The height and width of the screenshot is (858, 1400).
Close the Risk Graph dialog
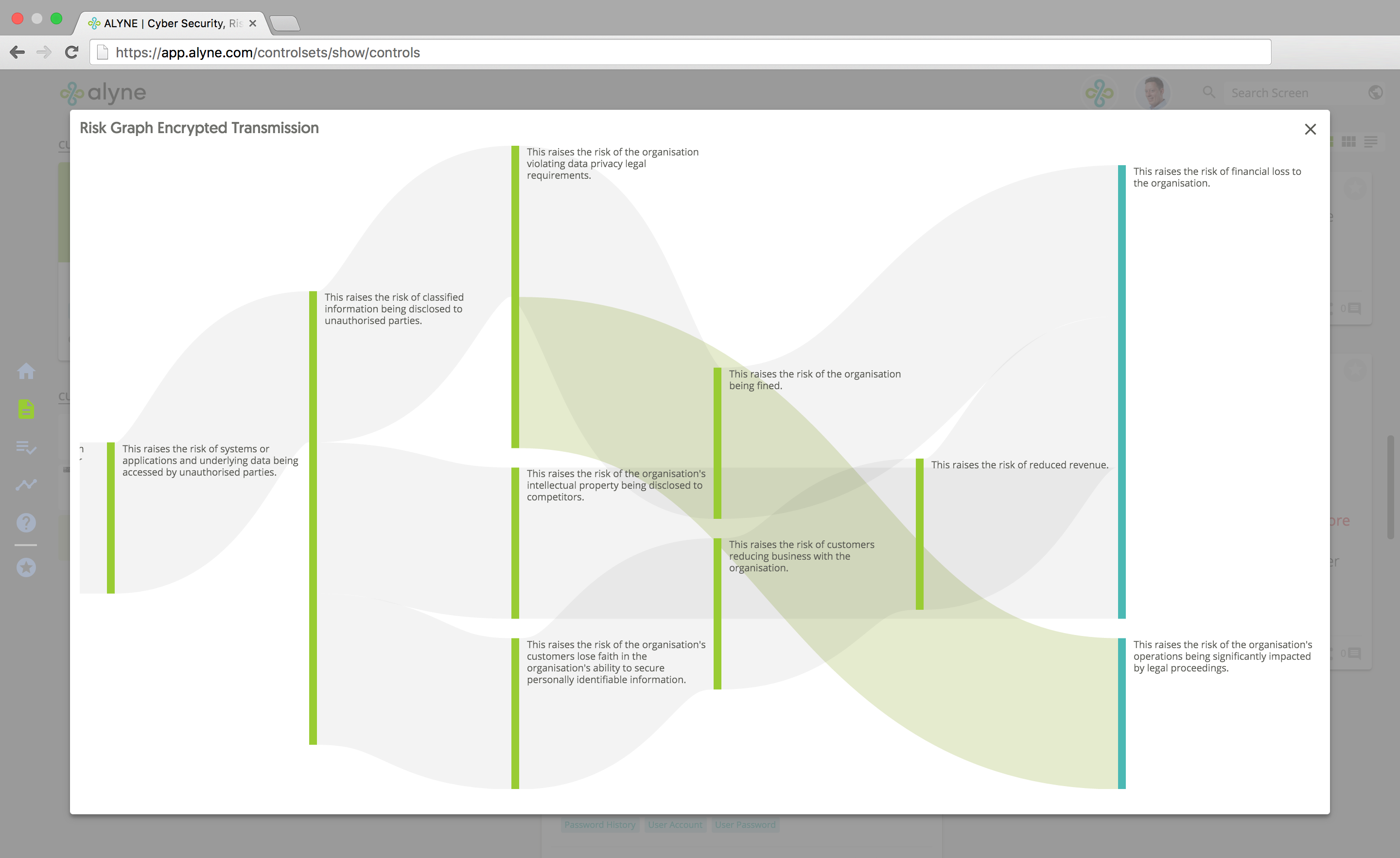tap(1310, 129)
